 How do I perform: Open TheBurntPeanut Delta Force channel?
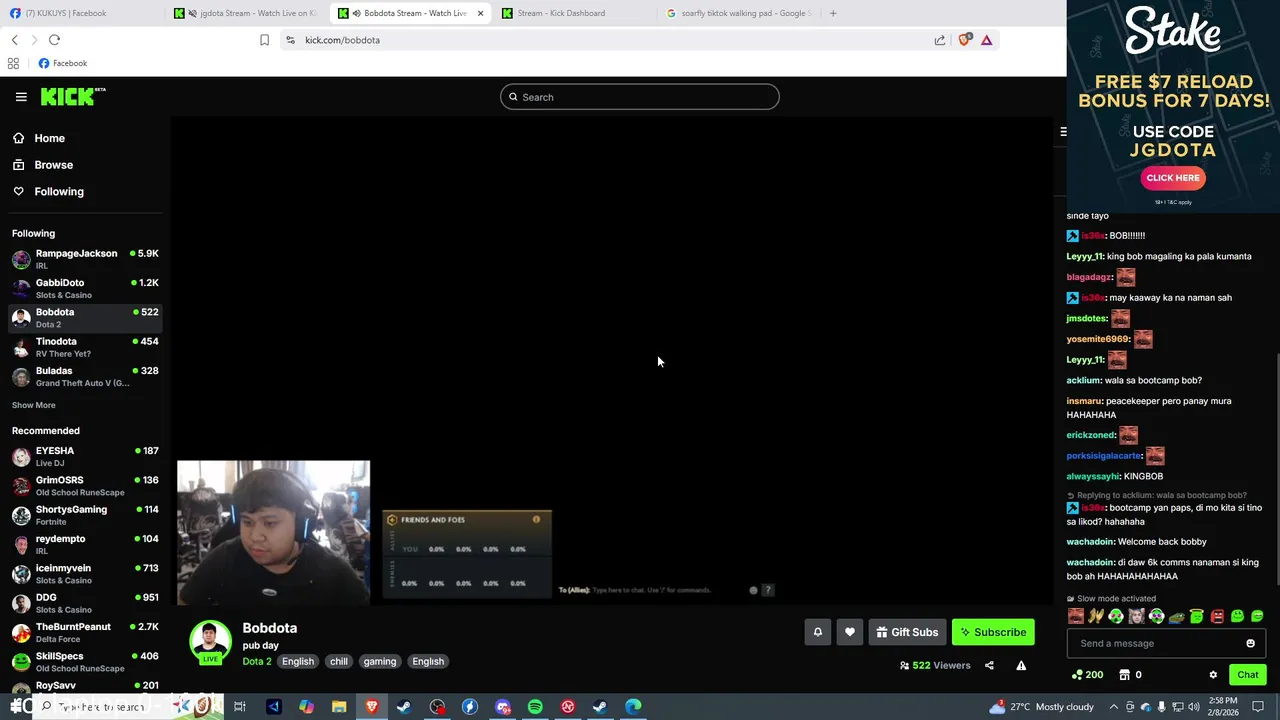click(x=85, y=632)
